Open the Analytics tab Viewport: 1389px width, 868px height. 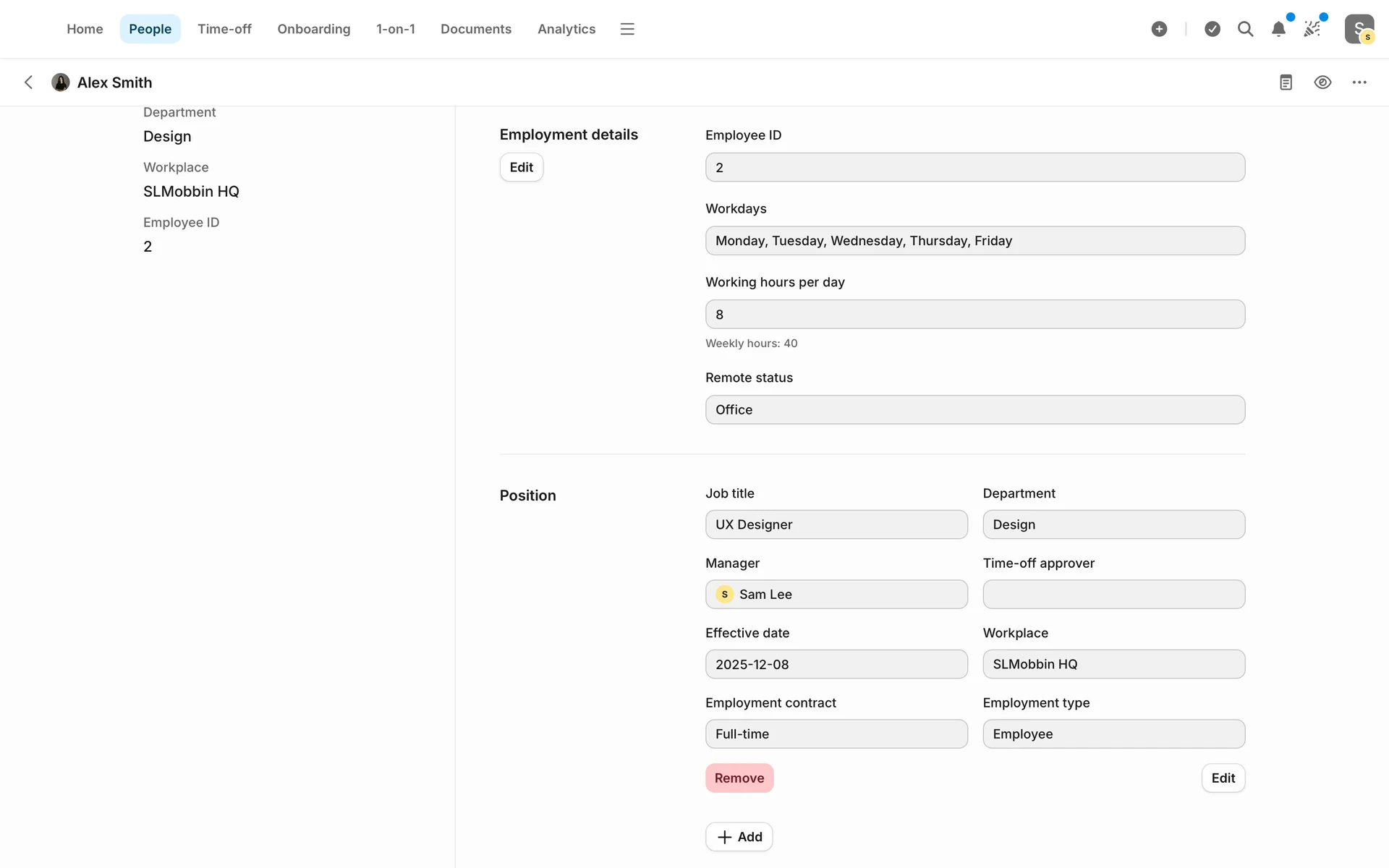[x=566, y=29]
